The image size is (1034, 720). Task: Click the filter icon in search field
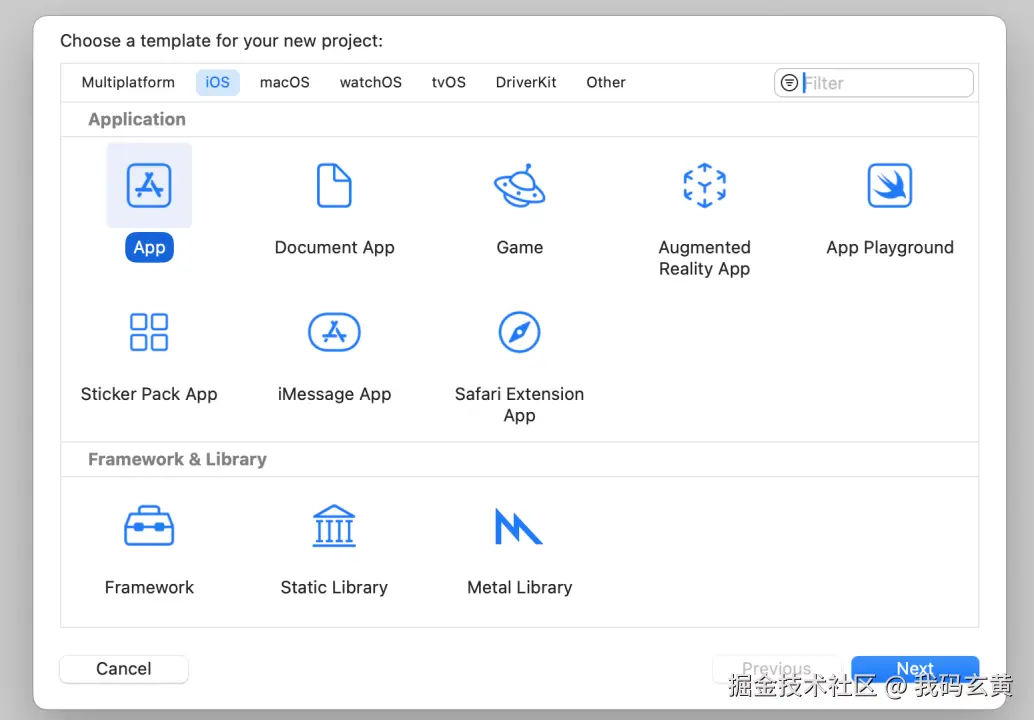pyautogui.click(x=789, y=82)
